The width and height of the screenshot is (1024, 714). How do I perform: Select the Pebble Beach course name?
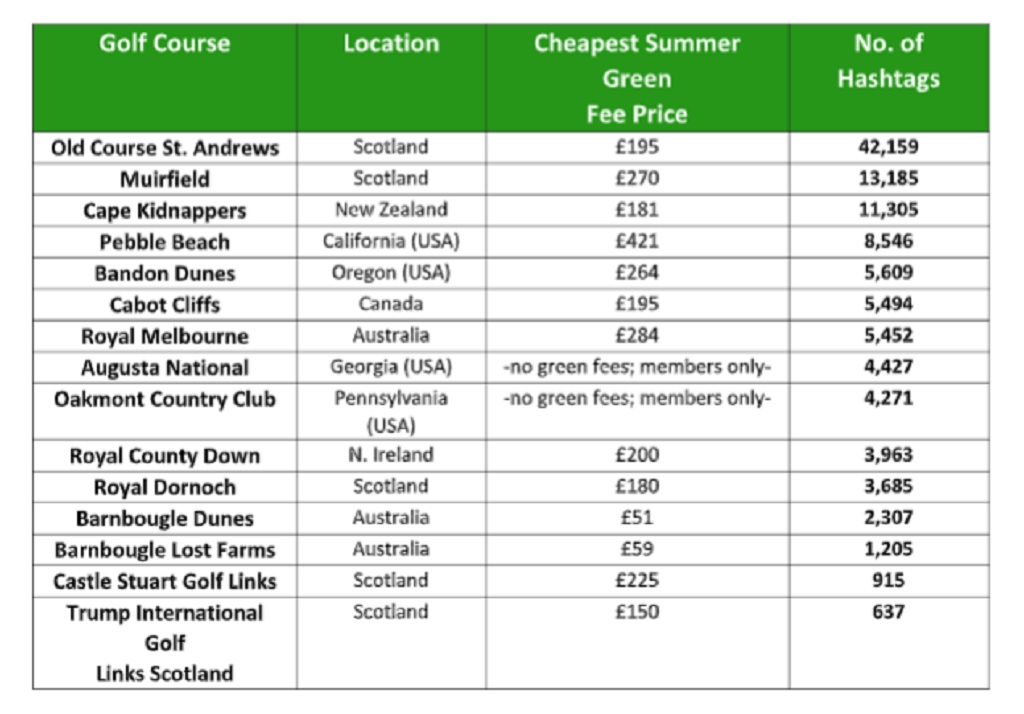[x=165, y=242]
